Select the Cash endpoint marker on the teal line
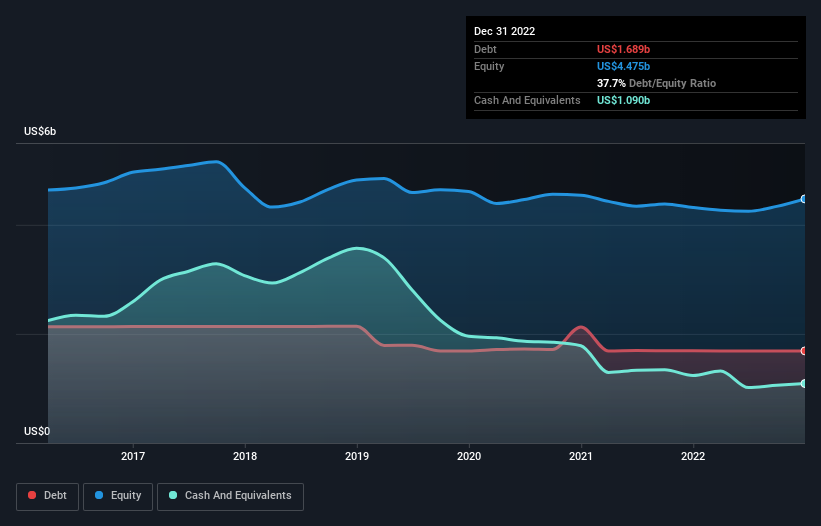 (x=804, y=384)
